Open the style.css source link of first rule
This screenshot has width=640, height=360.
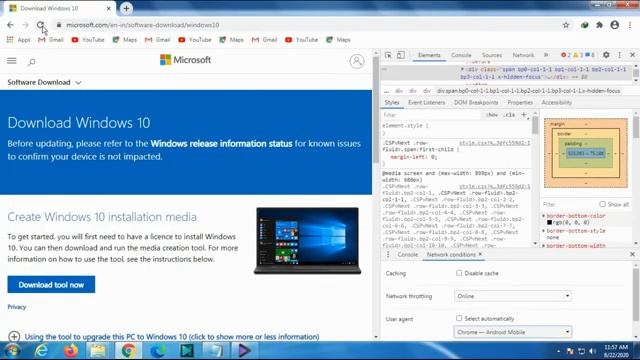pos(494,143)
